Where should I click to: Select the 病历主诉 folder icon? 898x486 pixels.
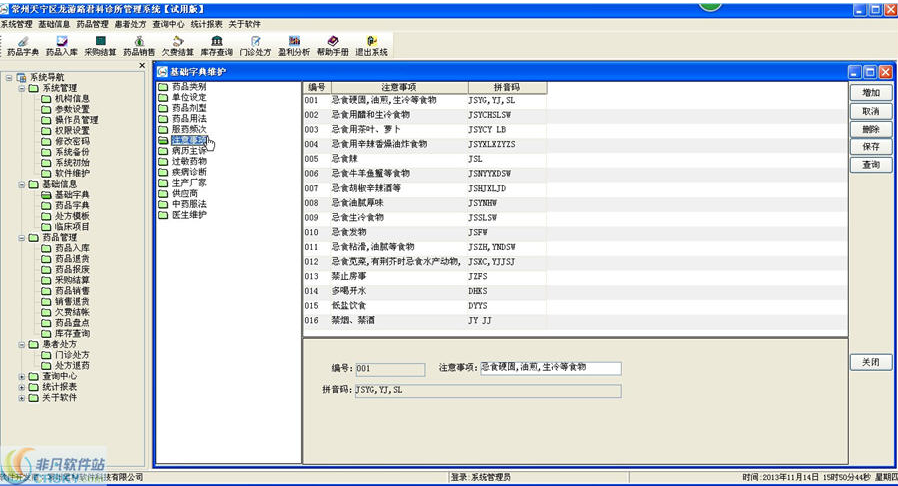pyautogui.click(x=163, y=151)
